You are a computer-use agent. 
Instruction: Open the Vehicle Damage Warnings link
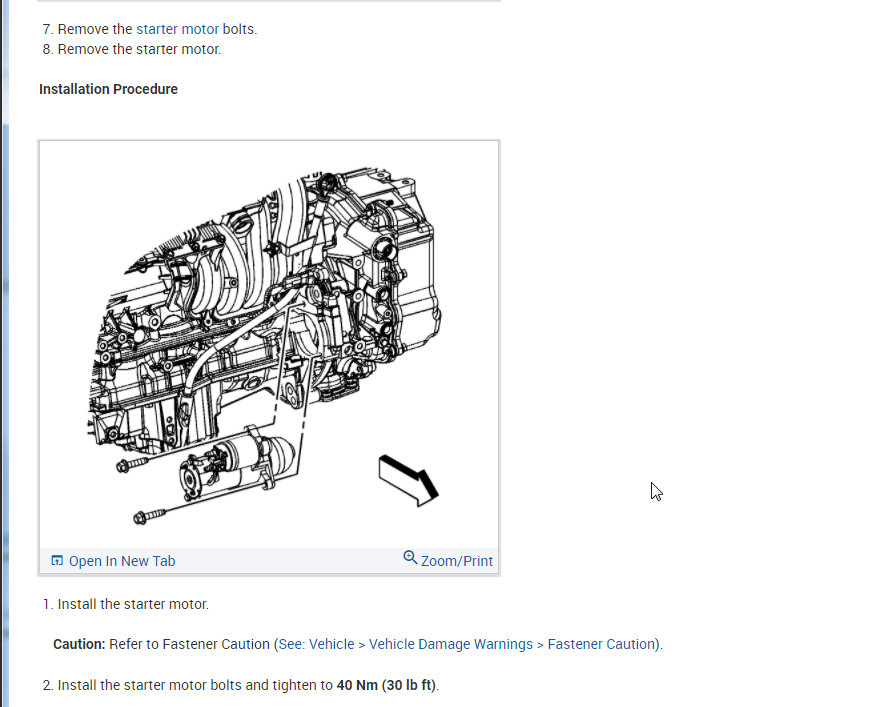click(x=451, y=644)
